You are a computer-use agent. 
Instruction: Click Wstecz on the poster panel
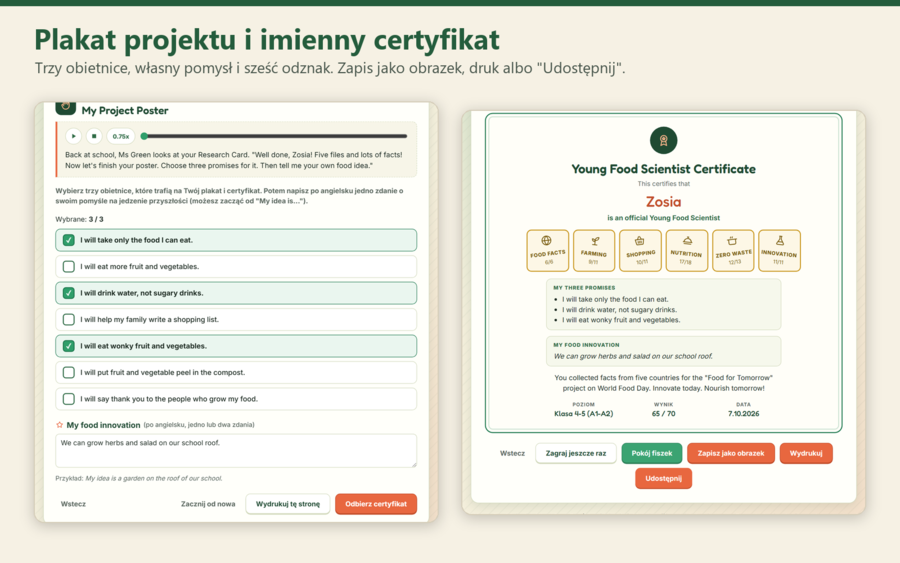[73, 504]
